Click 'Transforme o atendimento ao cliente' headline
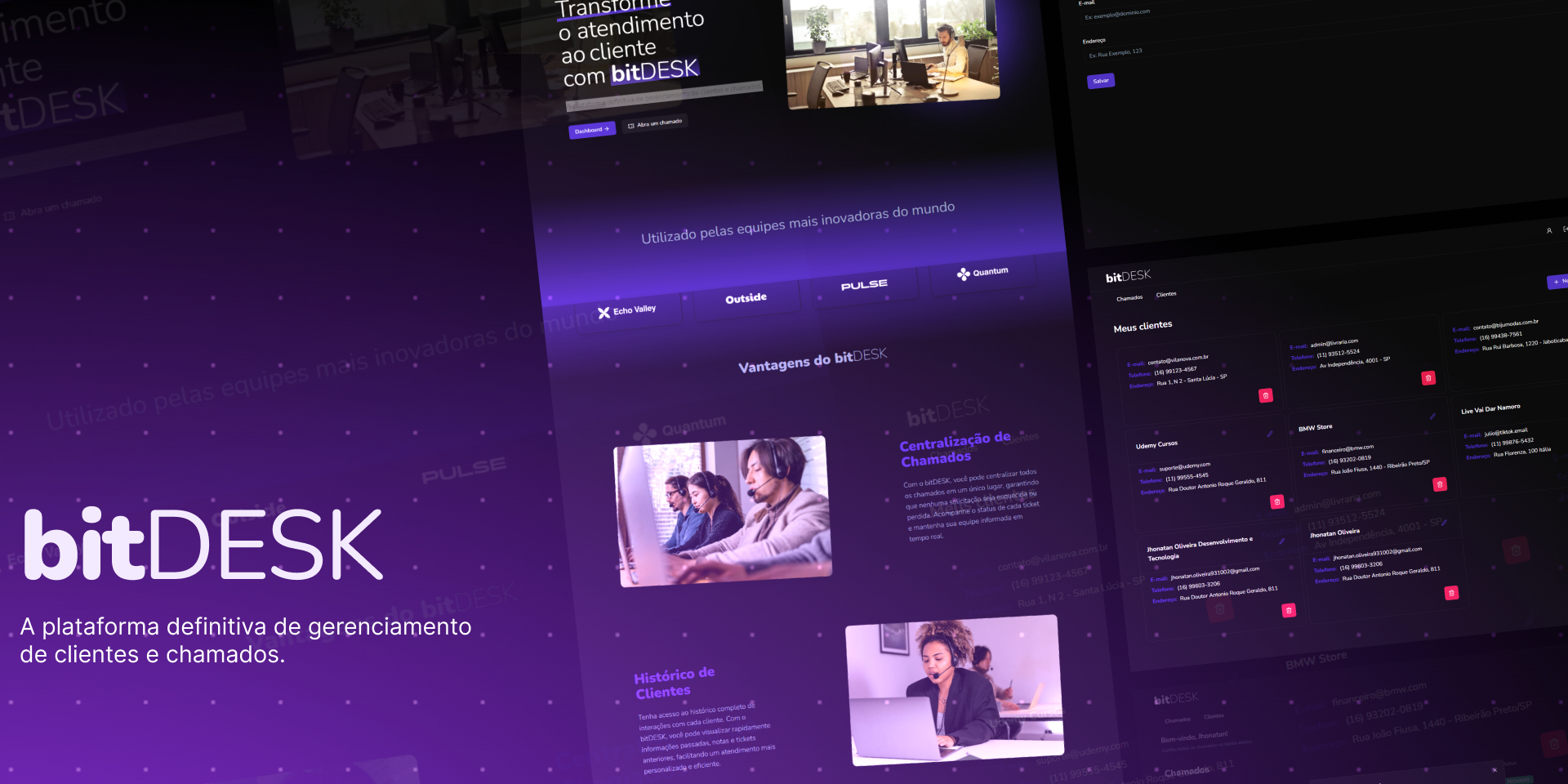The width and height of the screenshot is (1568, 784). pyautogui.click(x=630, y=31)
